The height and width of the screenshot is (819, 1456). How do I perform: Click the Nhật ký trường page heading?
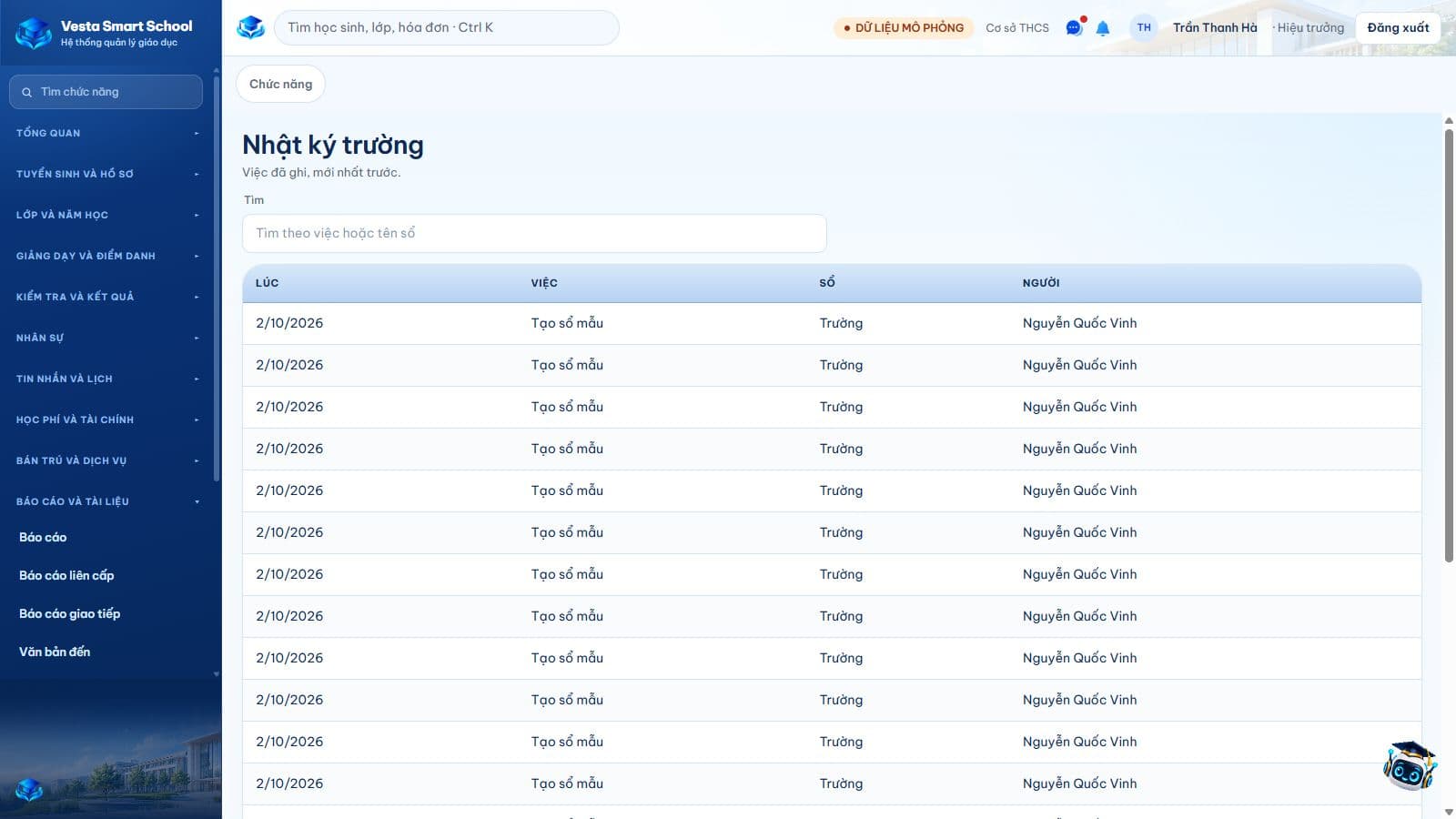(333, 145)
